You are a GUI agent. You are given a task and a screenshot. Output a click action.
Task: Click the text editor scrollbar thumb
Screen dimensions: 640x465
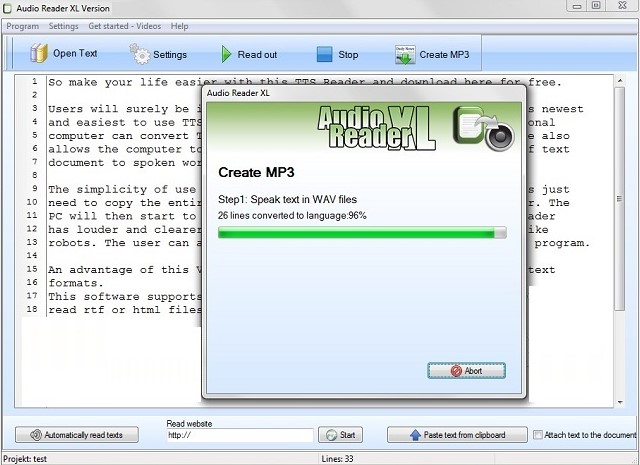pos(620,199)
